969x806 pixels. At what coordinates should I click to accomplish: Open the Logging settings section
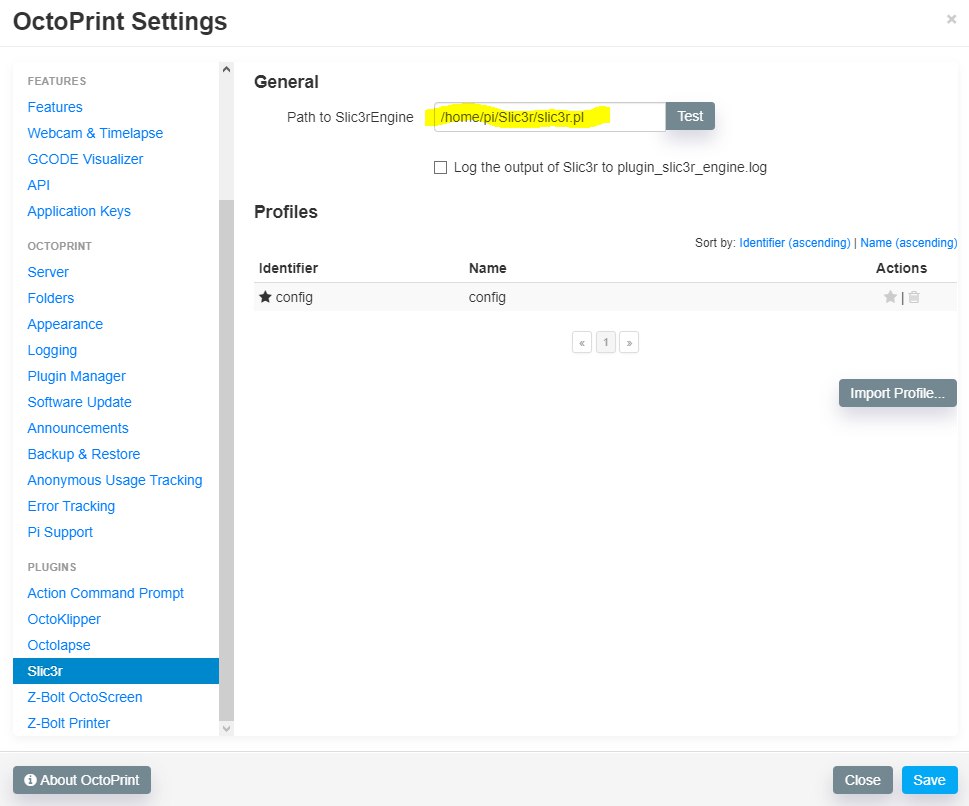pos(52,350)
